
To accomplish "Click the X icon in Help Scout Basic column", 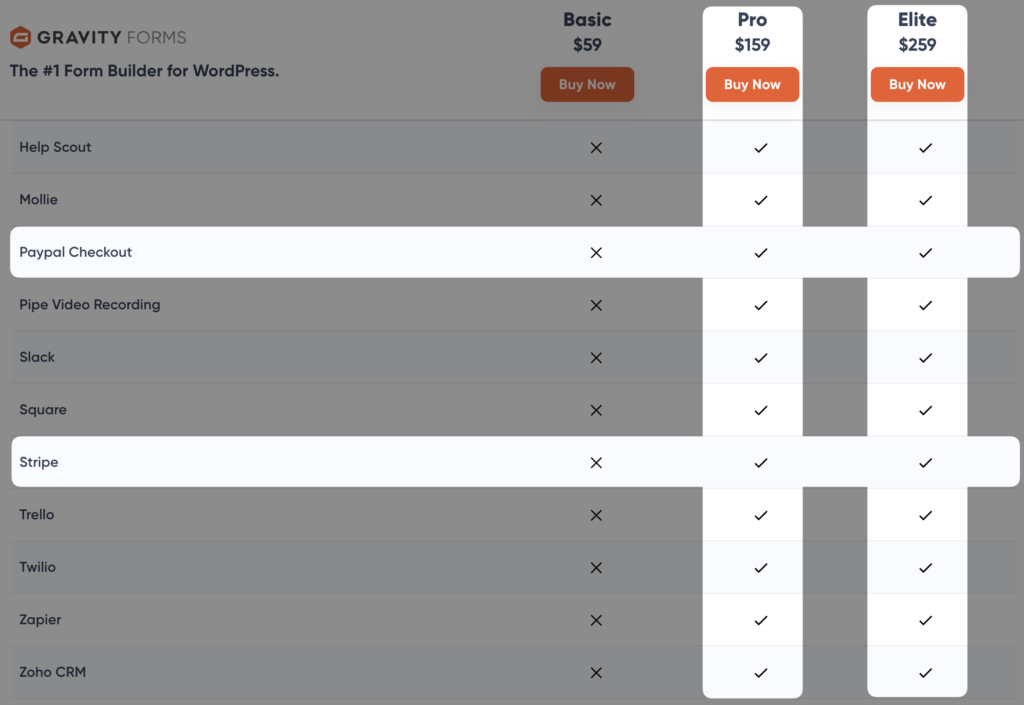I will click(x=596, y=148).
